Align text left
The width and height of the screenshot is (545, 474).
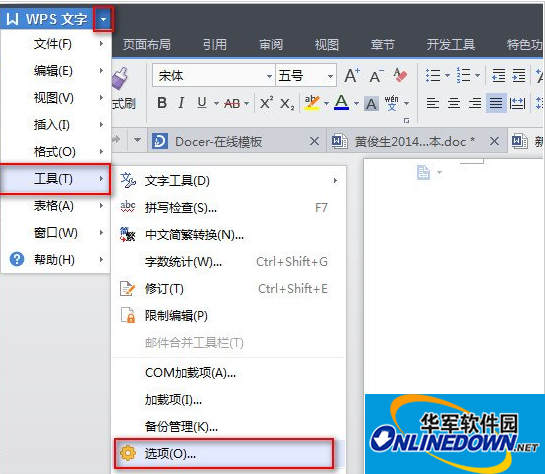tap(433, 103)
